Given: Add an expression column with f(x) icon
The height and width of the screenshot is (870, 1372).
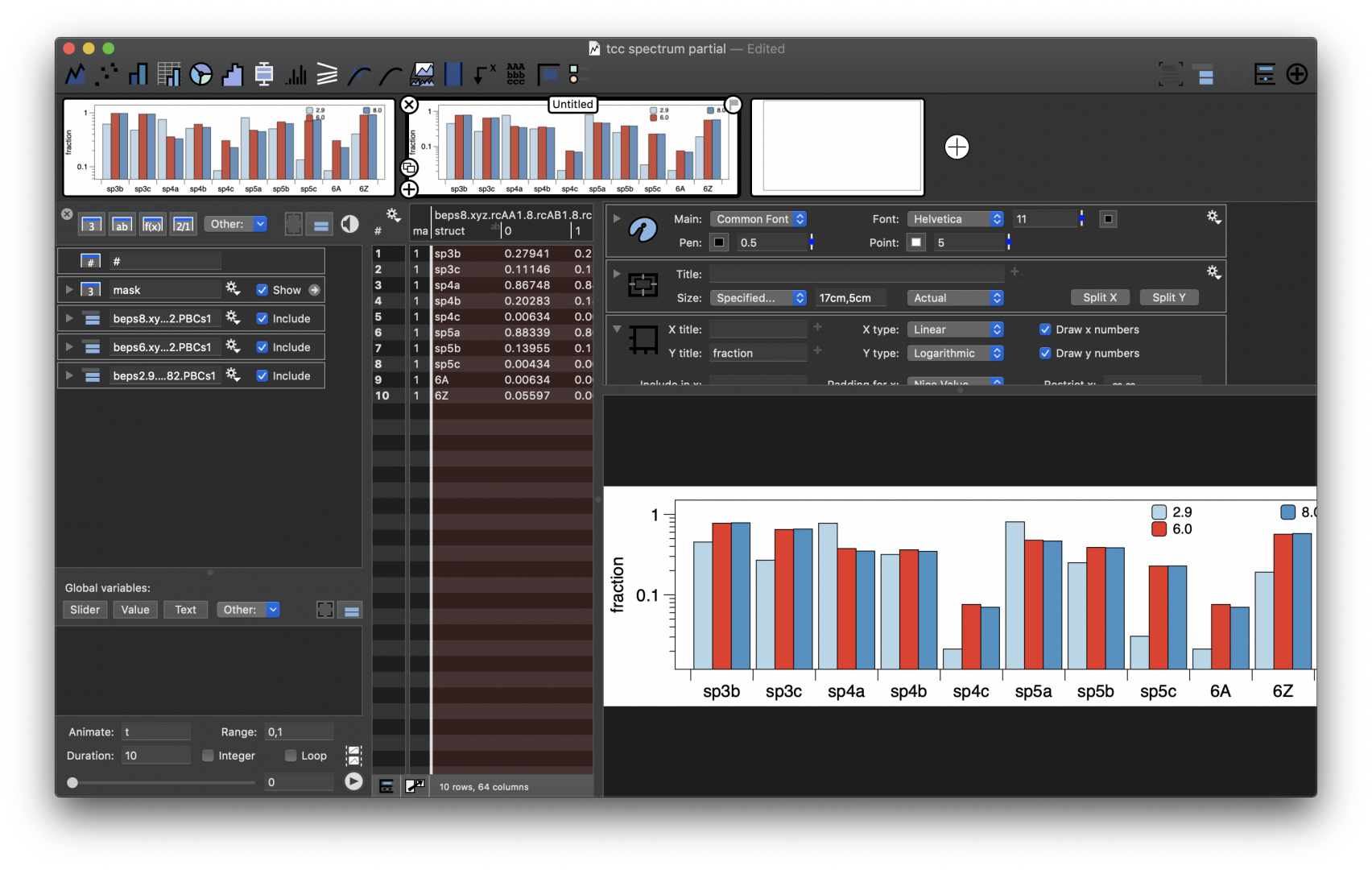Looking at the screenshot, I should pos(152,225).
